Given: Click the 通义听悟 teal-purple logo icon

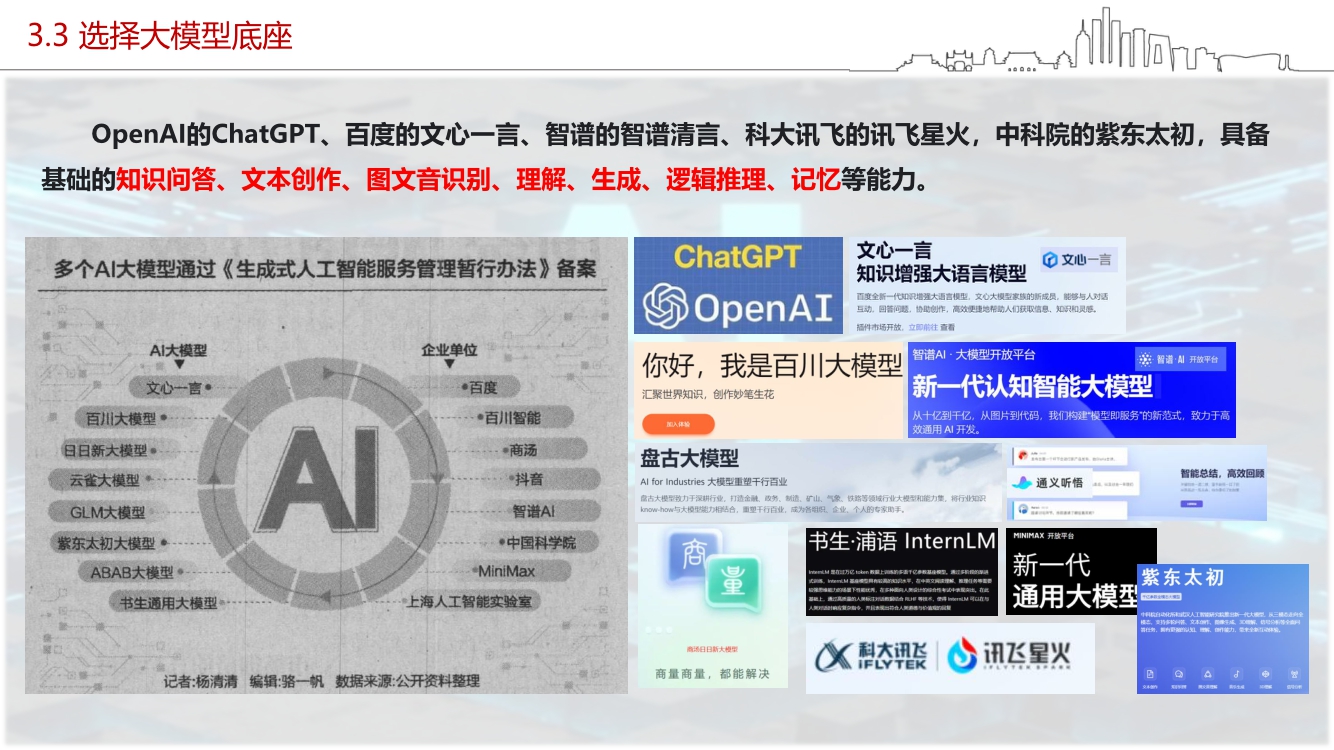Looking at the screenshot, I should (x=1022, y=483).
